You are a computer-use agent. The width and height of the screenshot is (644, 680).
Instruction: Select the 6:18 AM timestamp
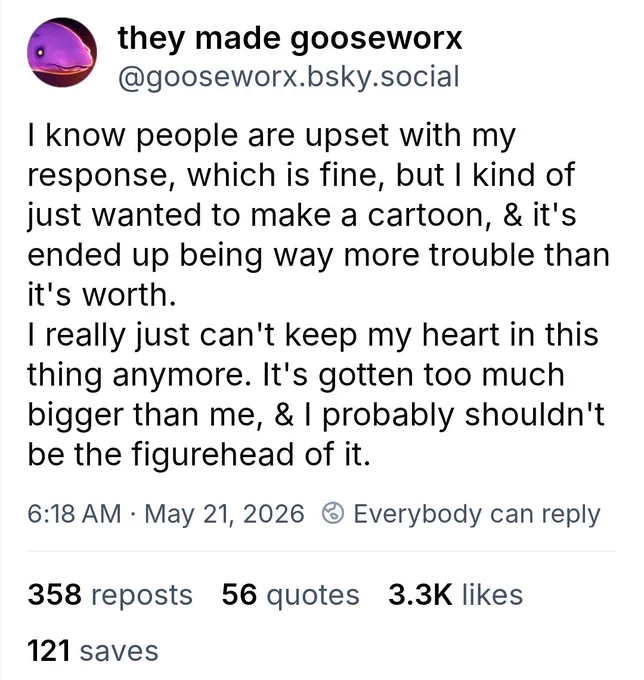tap(74, 514)
